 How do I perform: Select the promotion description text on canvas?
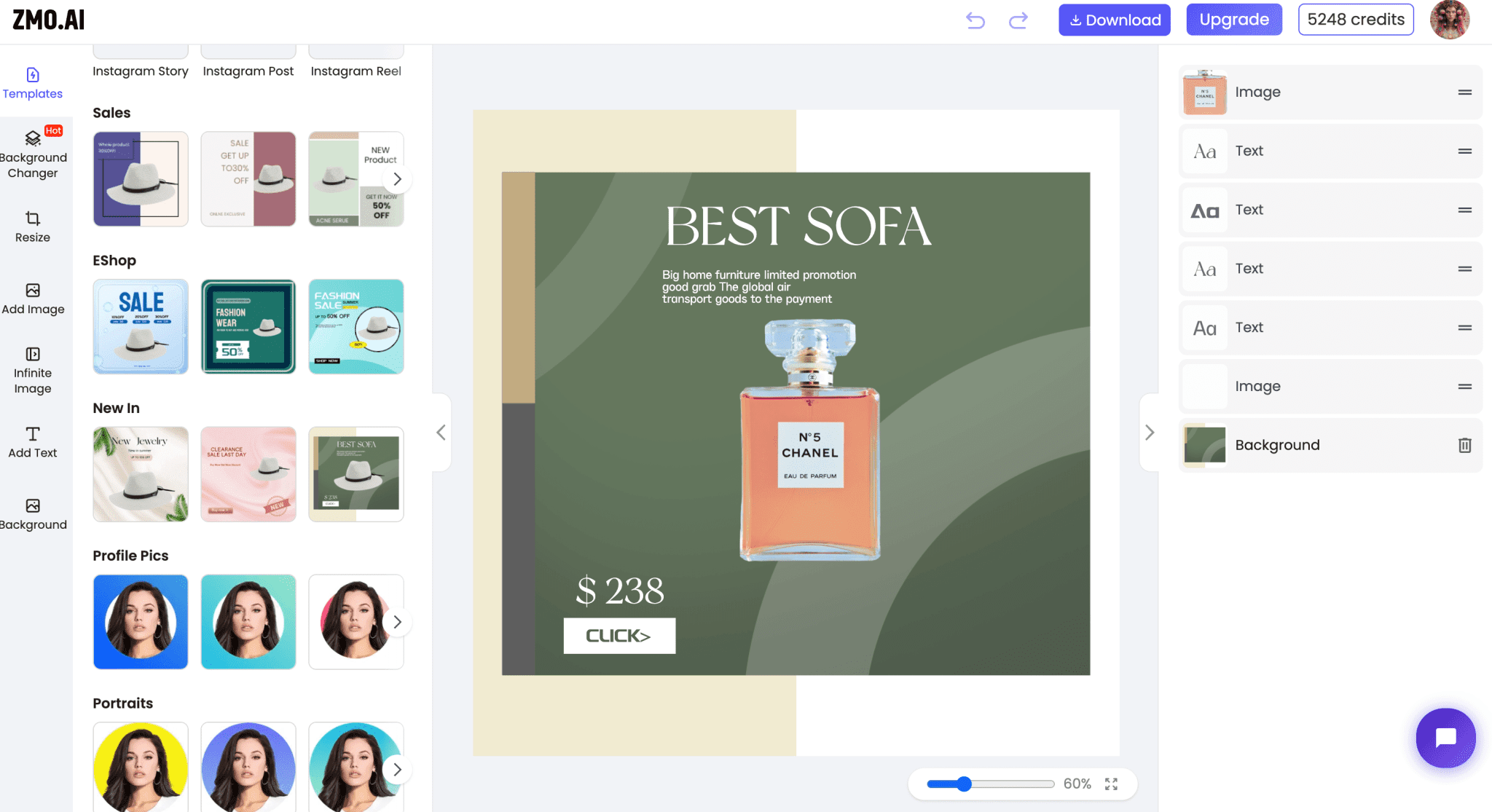click(x=758, y=287)
